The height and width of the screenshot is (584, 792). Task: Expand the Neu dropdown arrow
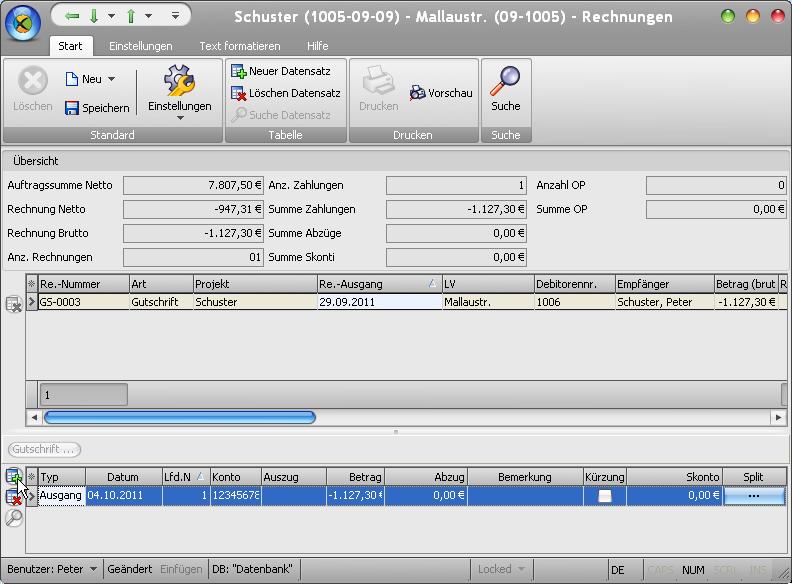point(112,79)
